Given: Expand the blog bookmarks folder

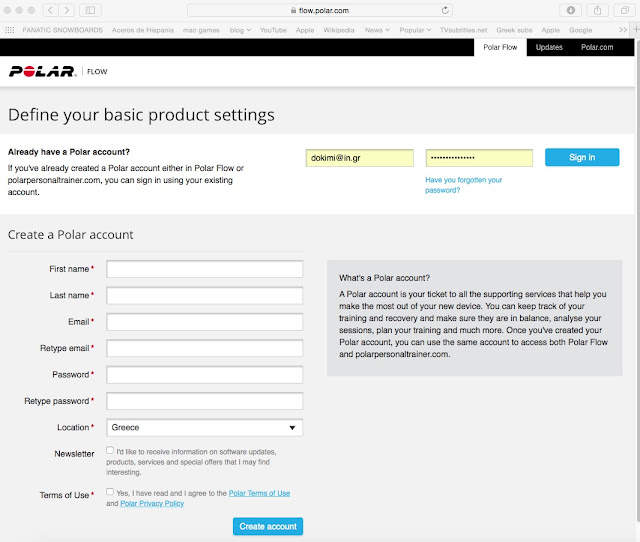Looking at the screenshot, I should tap(240, 30).
